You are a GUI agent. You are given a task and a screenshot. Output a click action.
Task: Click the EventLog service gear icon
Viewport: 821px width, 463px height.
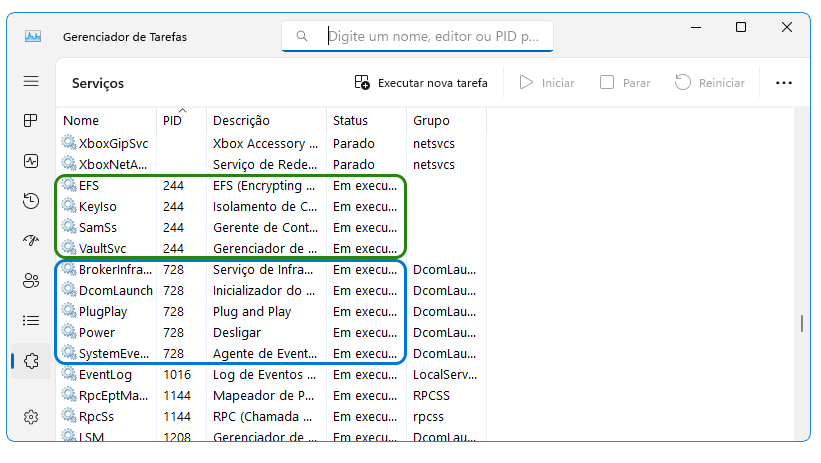[69, 373]
